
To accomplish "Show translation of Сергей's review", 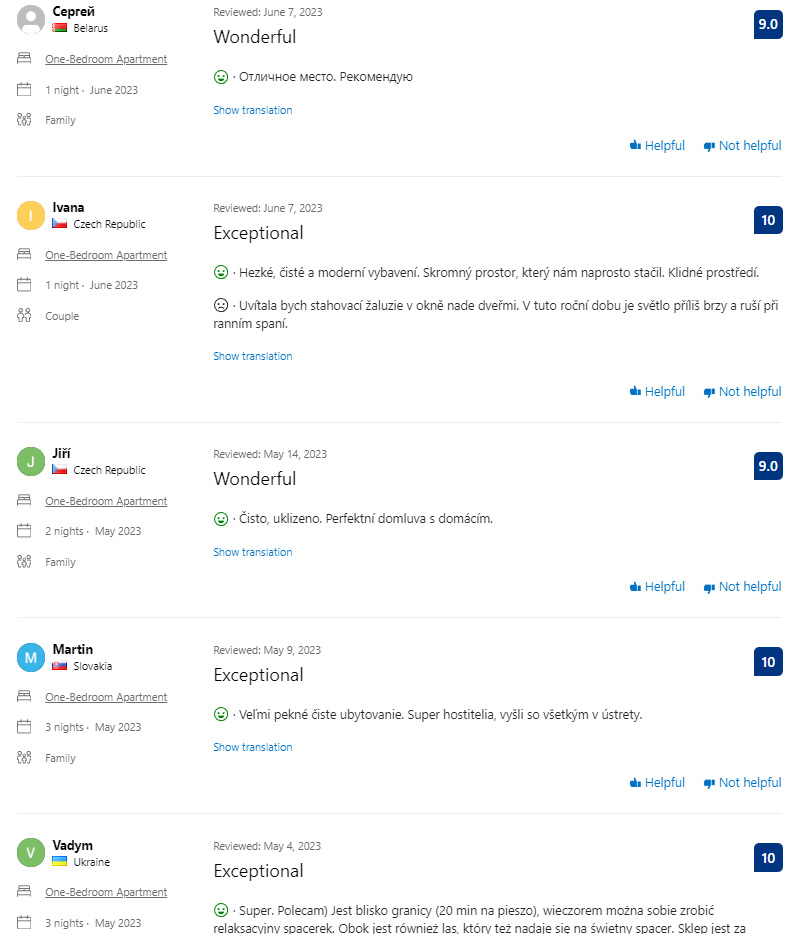I will tap(253, 110).
